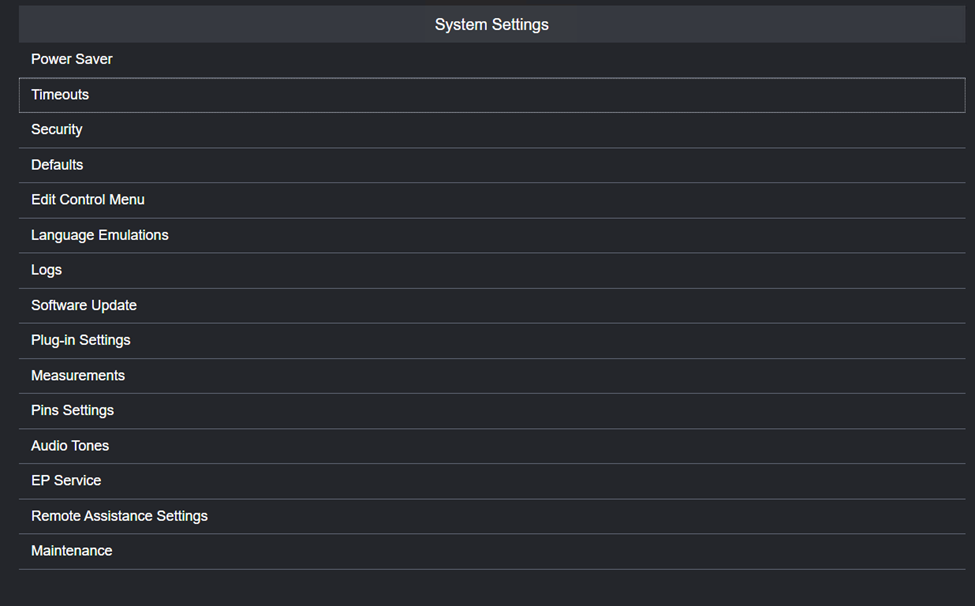This screenshot has height=606, width=975.
Task: Select the highlighted Timeouts entry
Action: [60, 95]
